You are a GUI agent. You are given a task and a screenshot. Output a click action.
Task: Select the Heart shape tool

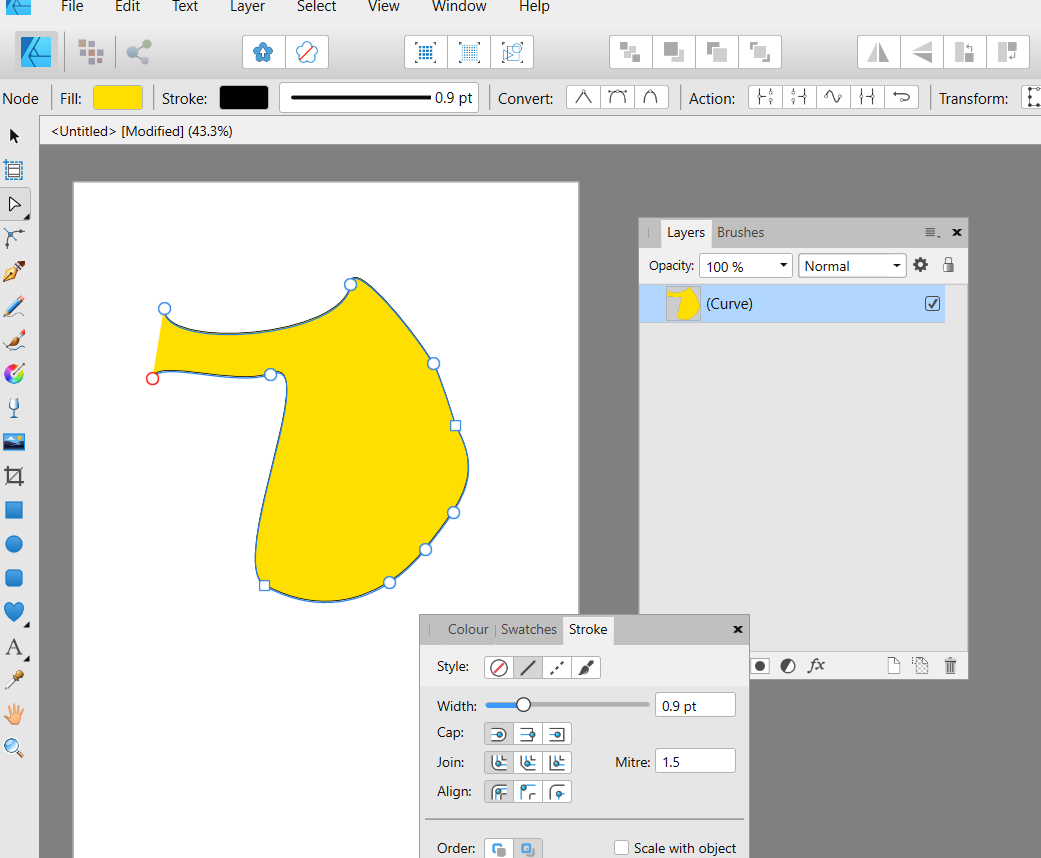(x=14, y=612)
